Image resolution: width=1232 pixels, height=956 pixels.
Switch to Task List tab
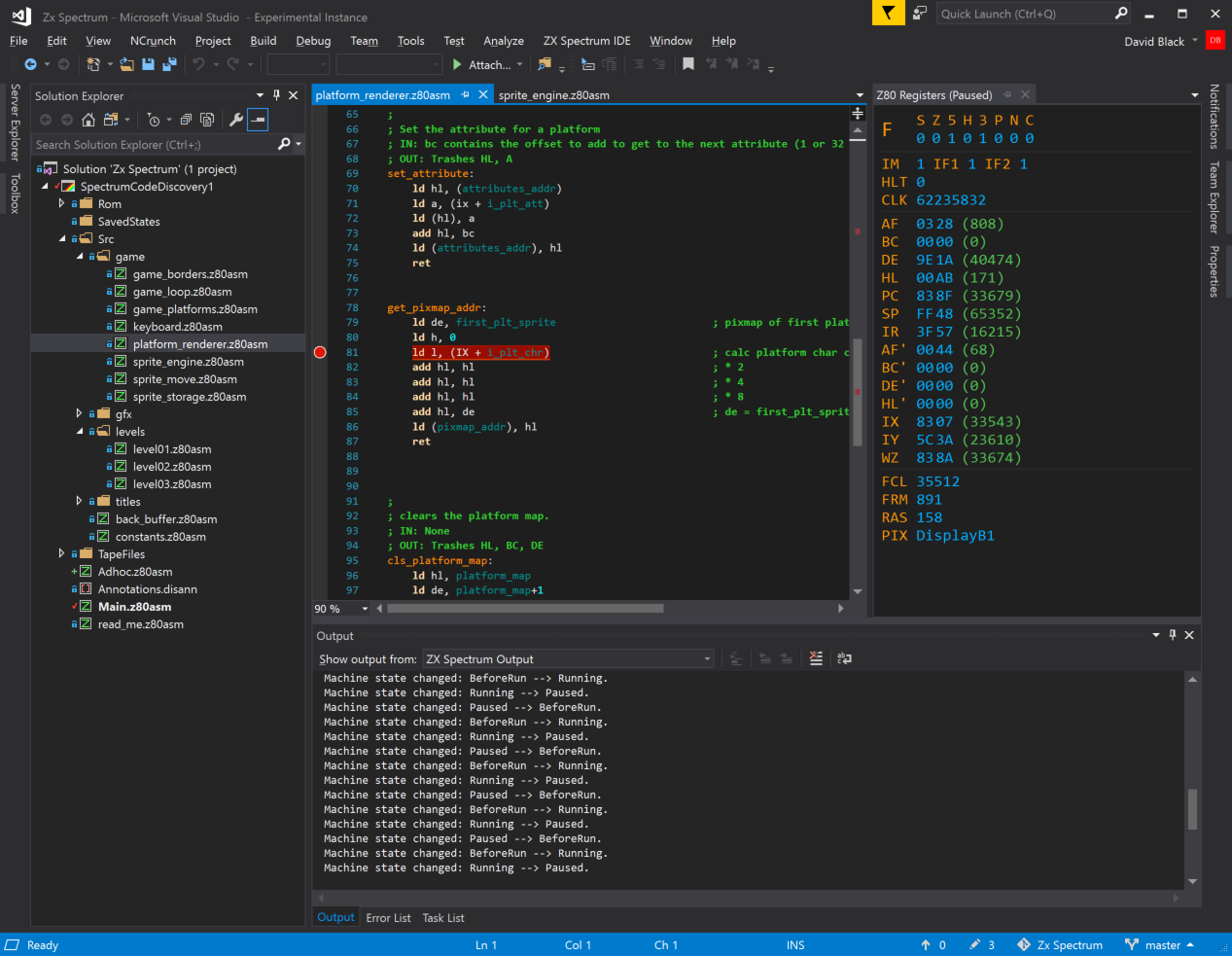pos(443,918)
